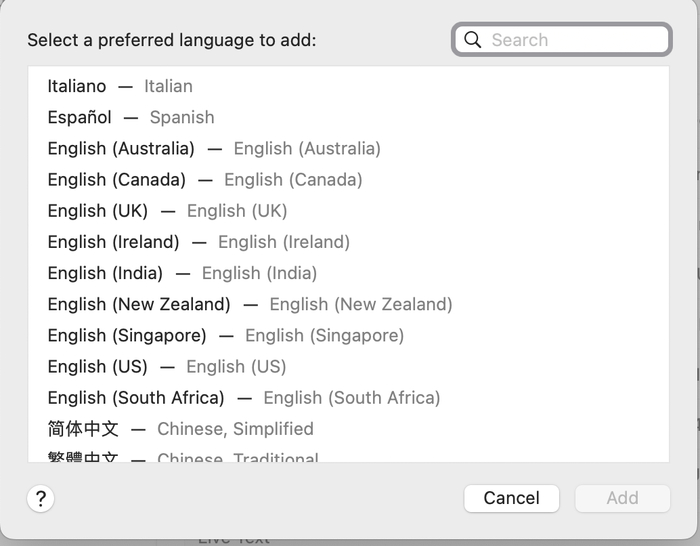Click the Search input field

pos(575,40)
